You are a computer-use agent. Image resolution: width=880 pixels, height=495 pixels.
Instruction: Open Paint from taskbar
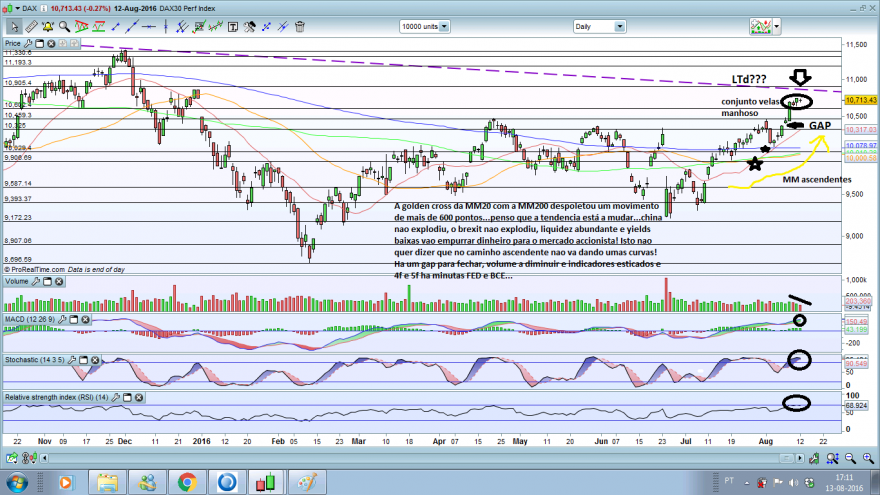306,483
